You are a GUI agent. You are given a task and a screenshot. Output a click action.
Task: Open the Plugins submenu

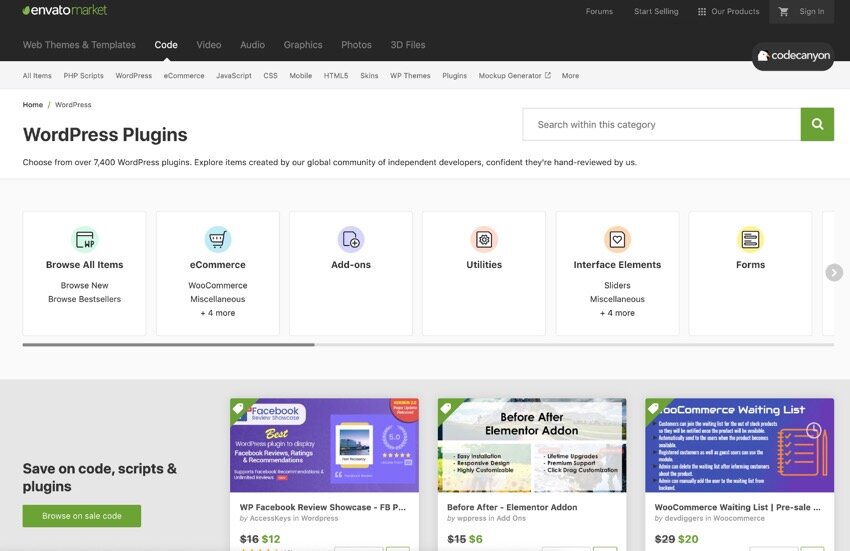[x=454, y=75]
